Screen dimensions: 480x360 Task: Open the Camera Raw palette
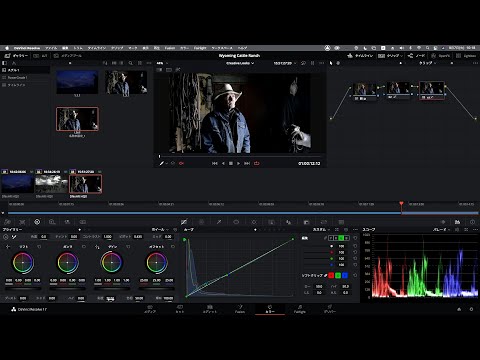[7, 222]
